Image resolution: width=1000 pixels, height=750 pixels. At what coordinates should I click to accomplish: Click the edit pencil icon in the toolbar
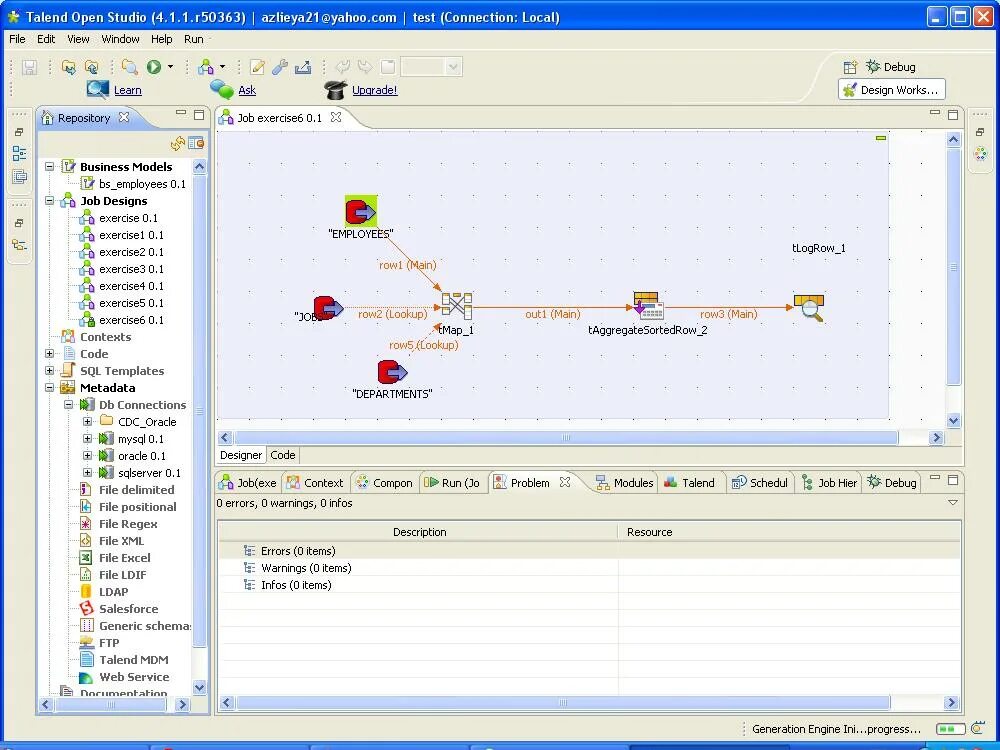(257, 67)
